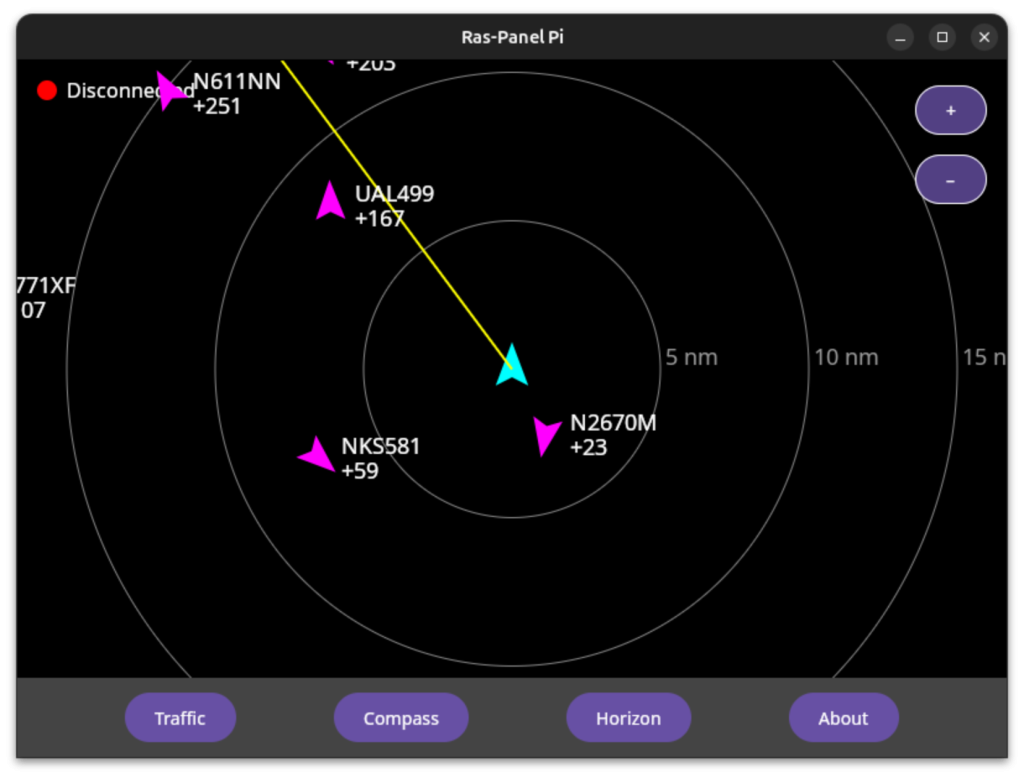
Task: Click the NKS581 +59 altitude label
Action: coord(360,471)
